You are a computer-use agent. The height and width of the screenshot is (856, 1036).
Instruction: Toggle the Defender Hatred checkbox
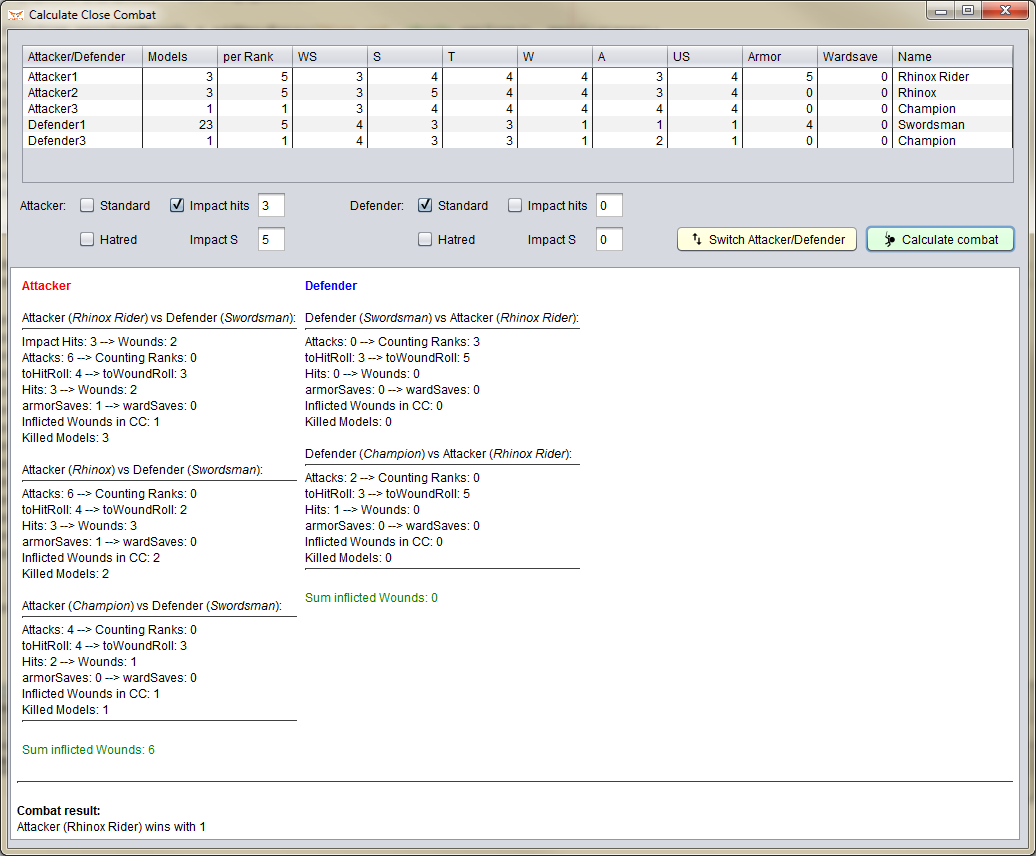(426, 240)
